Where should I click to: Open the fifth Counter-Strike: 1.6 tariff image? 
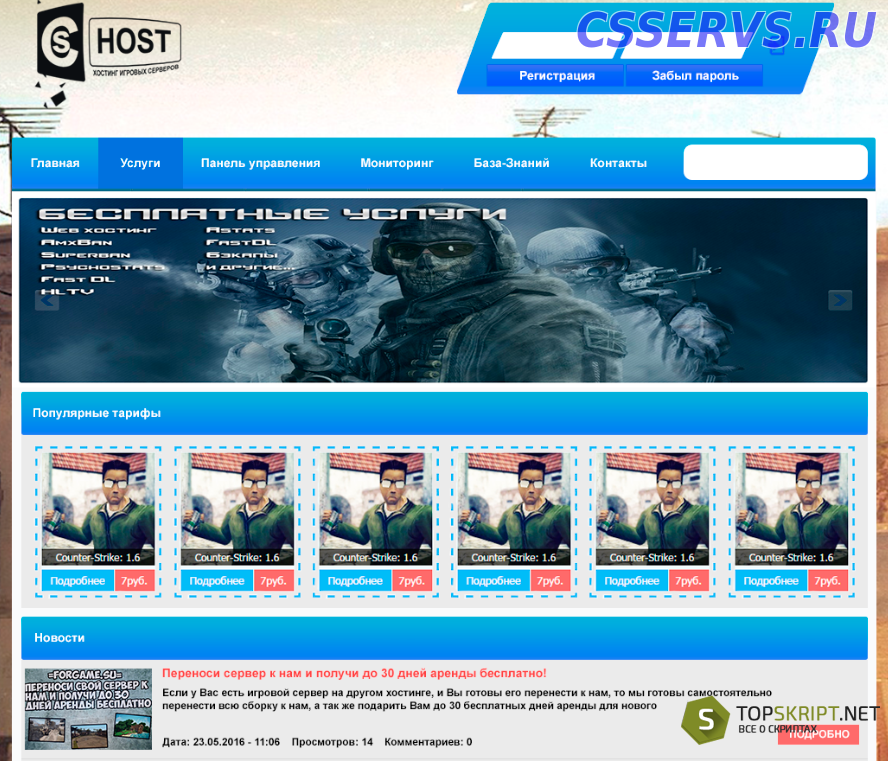pyautogui.click(x=652, y=508)
